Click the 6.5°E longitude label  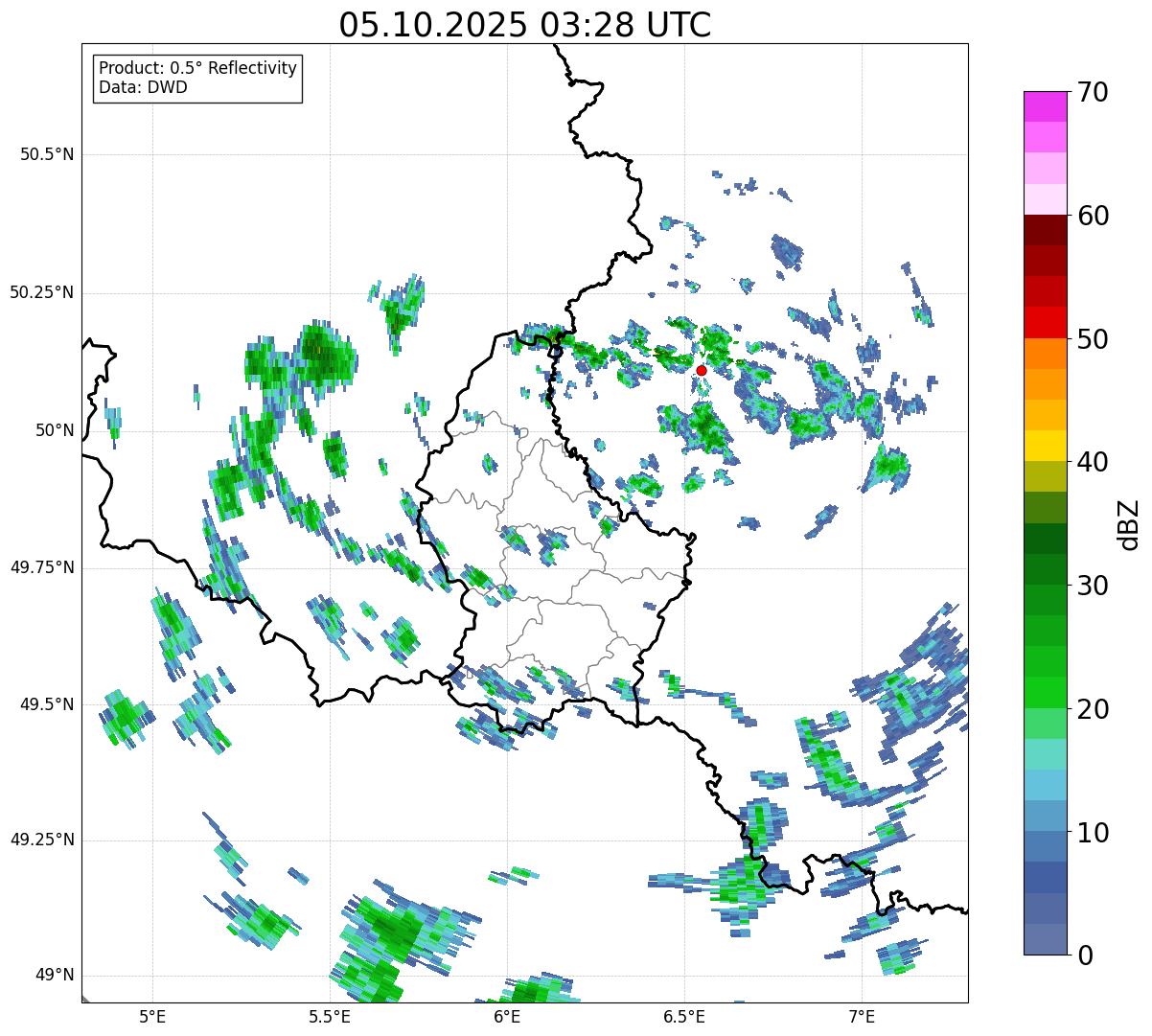tap(684, 1016)
